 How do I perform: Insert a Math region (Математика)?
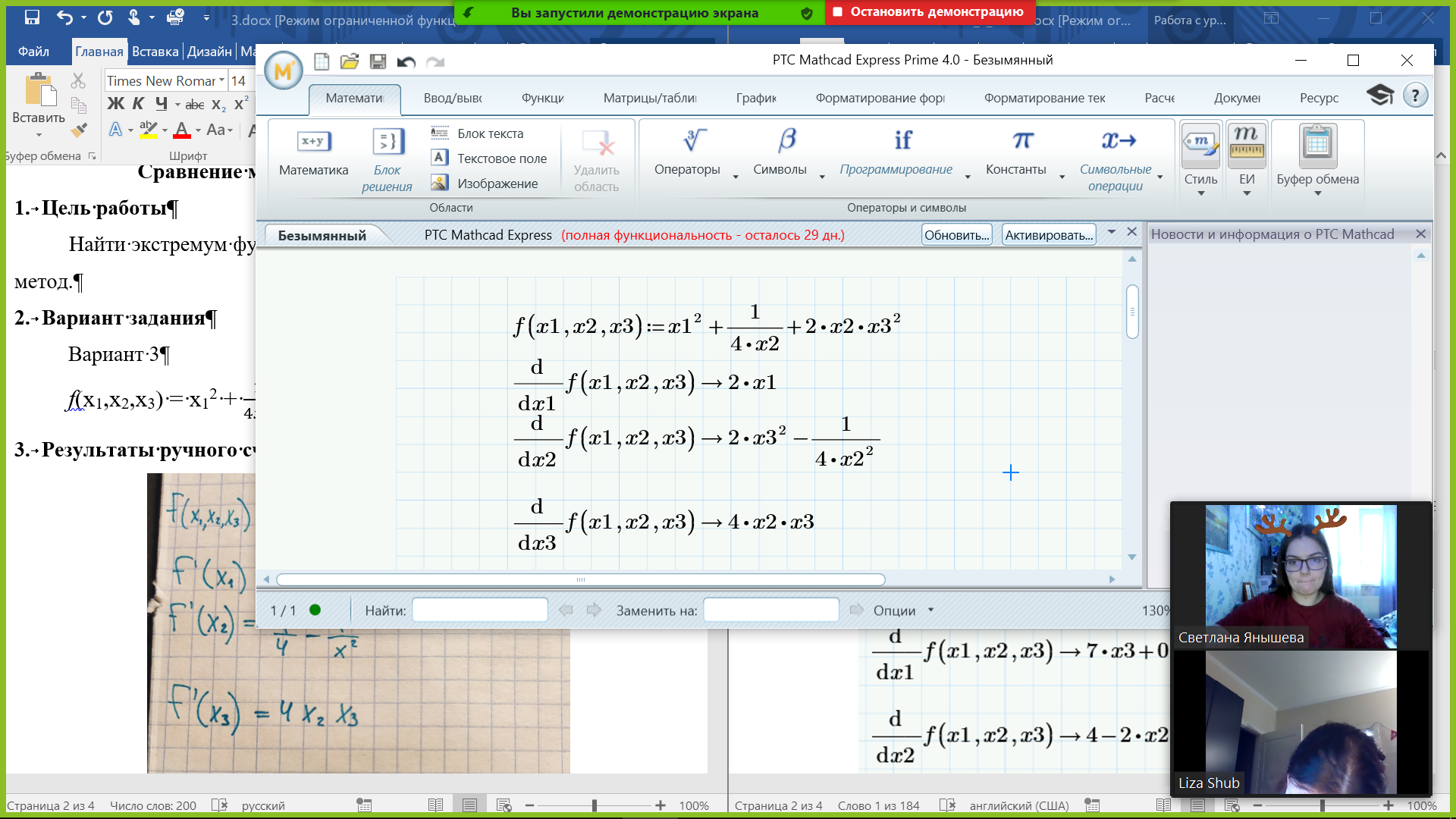tap(313, 152)
